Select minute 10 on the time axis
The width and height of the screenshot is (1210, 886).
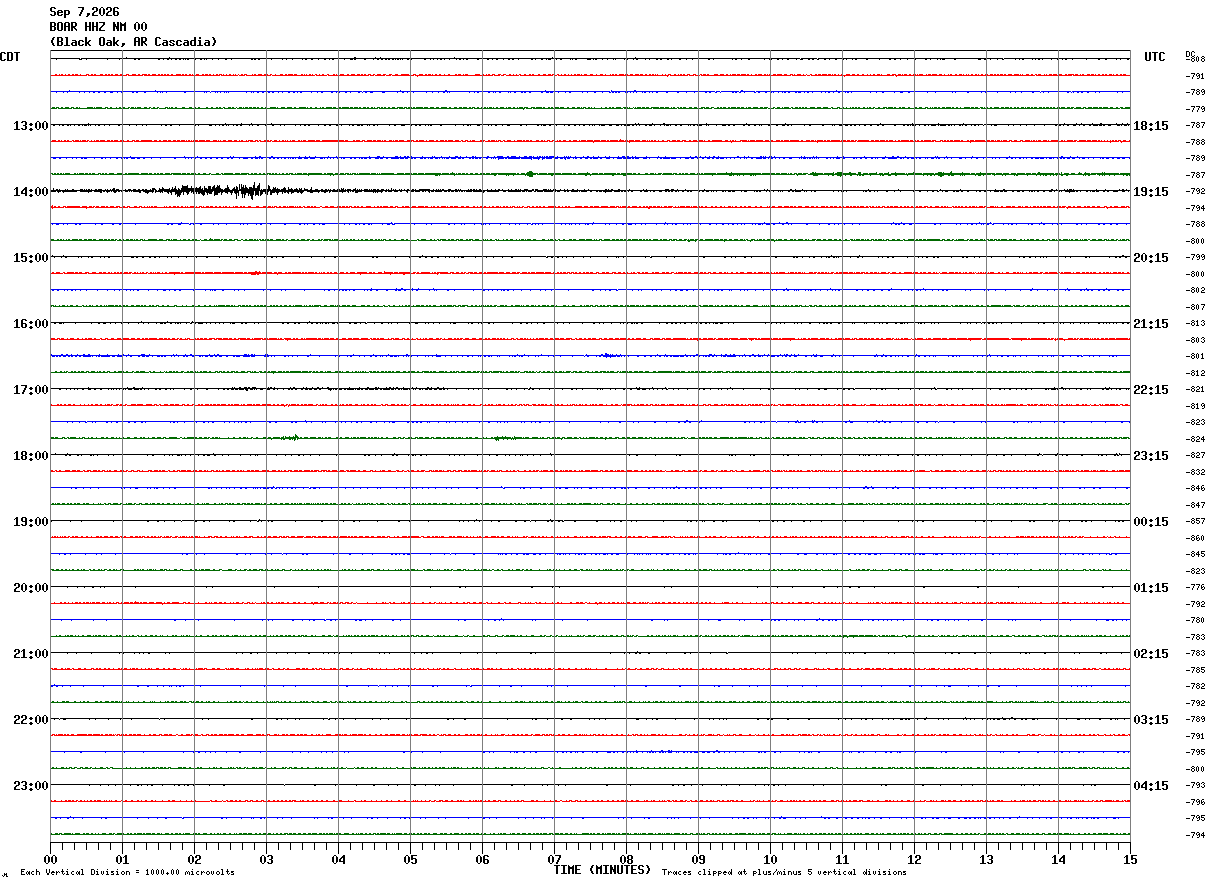(x=770, y=859)
